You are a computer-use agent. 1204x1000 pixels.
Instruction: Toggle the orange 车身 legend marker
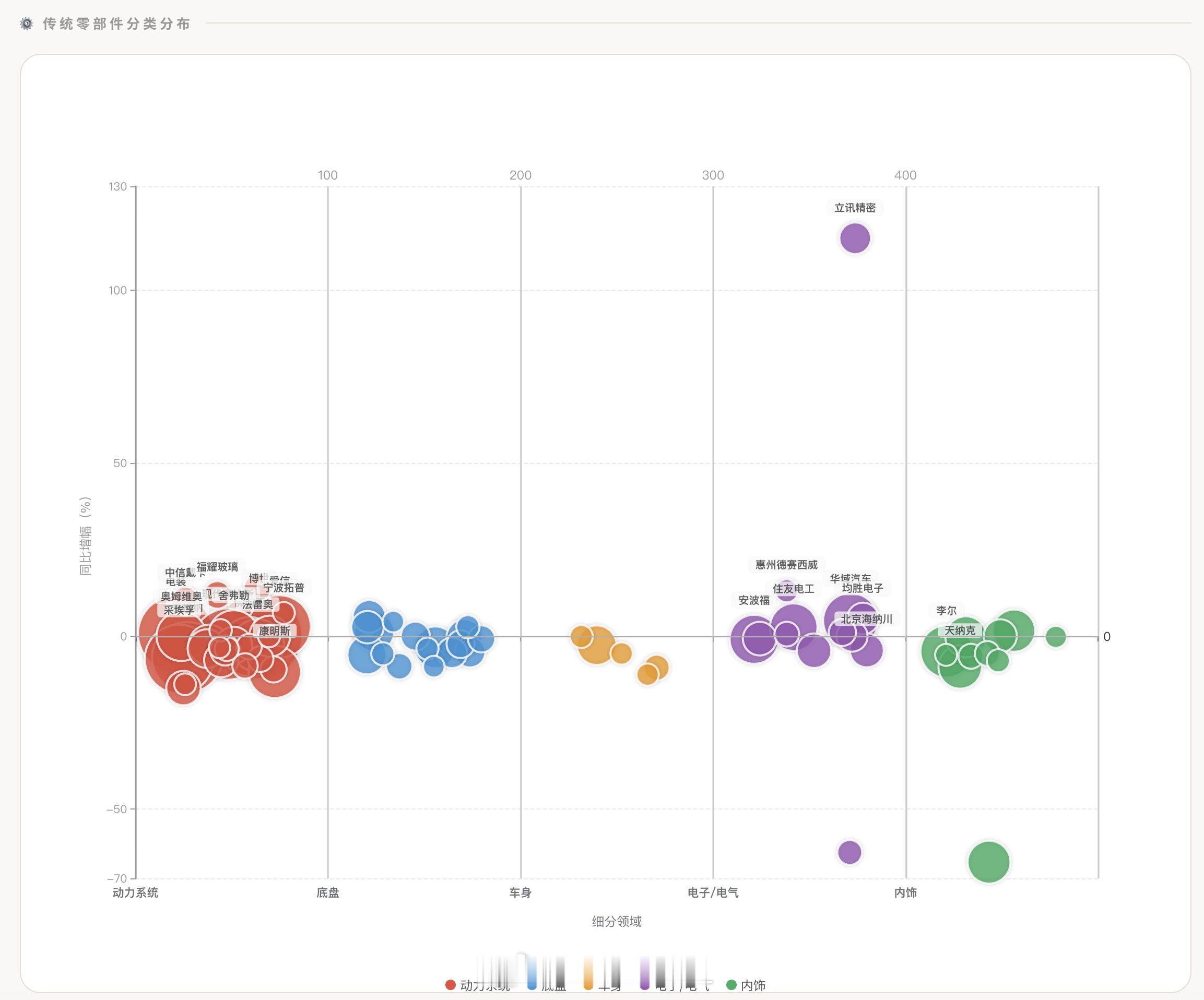pos(588,984)
